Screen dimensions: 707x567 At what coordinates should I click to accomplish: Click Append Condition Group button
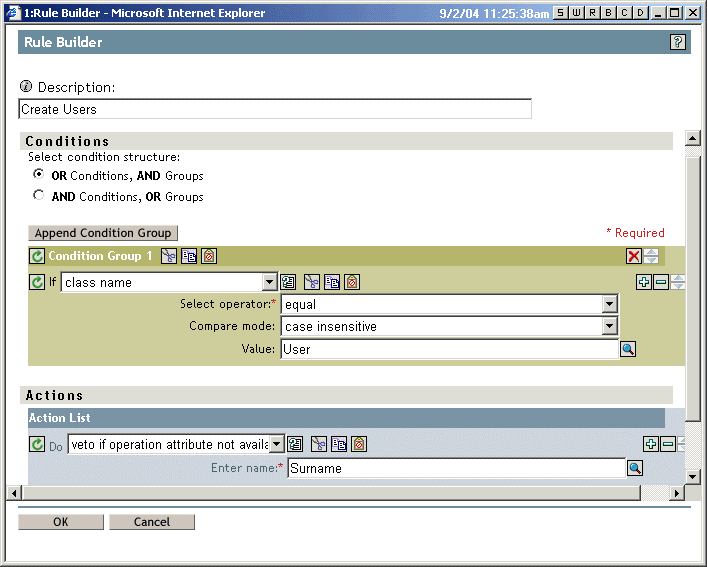pyautogui.click(x=103, y=233)
